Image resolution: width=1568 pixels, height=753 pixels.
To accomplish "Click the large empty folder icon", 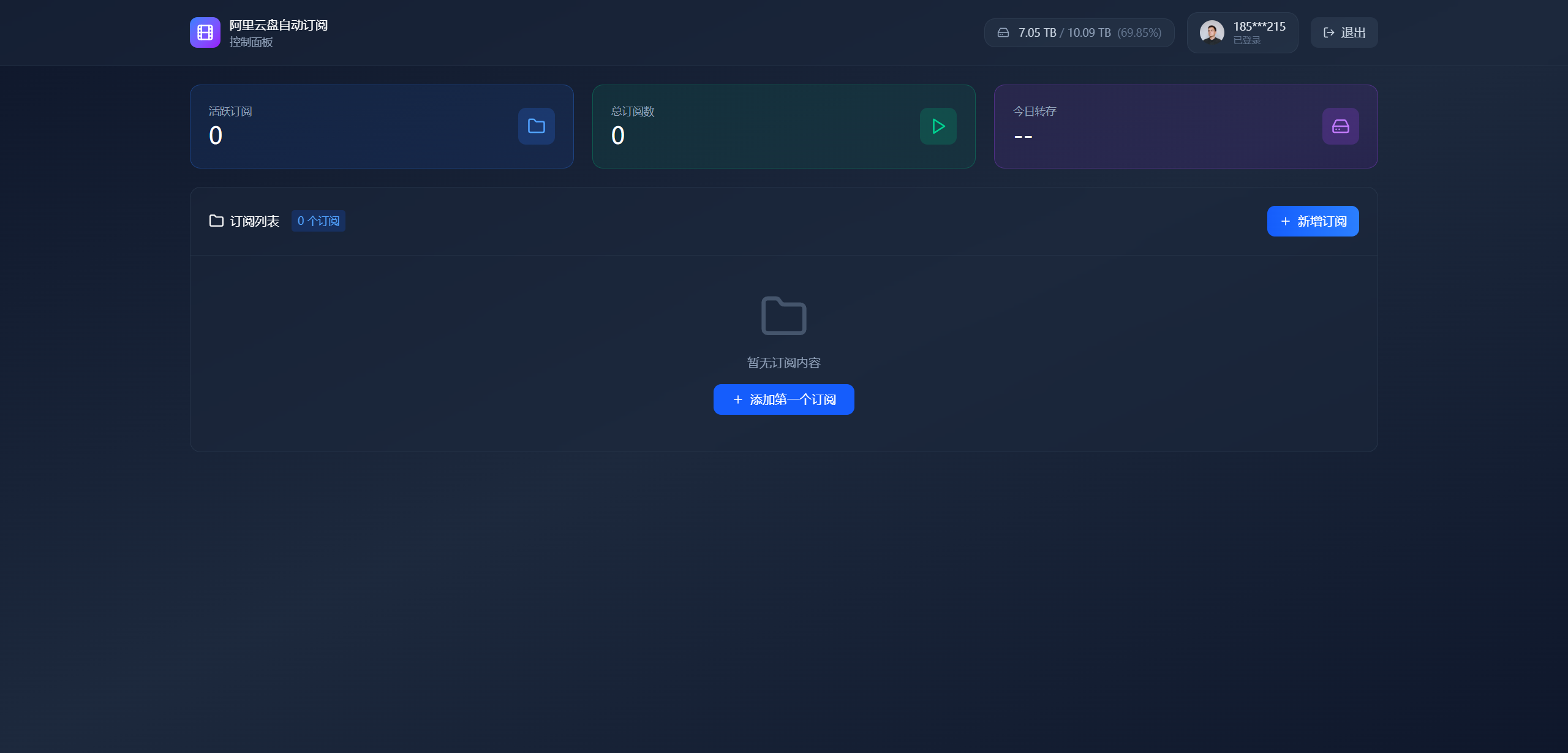I will pyautogui.click(x=783, y=316).
